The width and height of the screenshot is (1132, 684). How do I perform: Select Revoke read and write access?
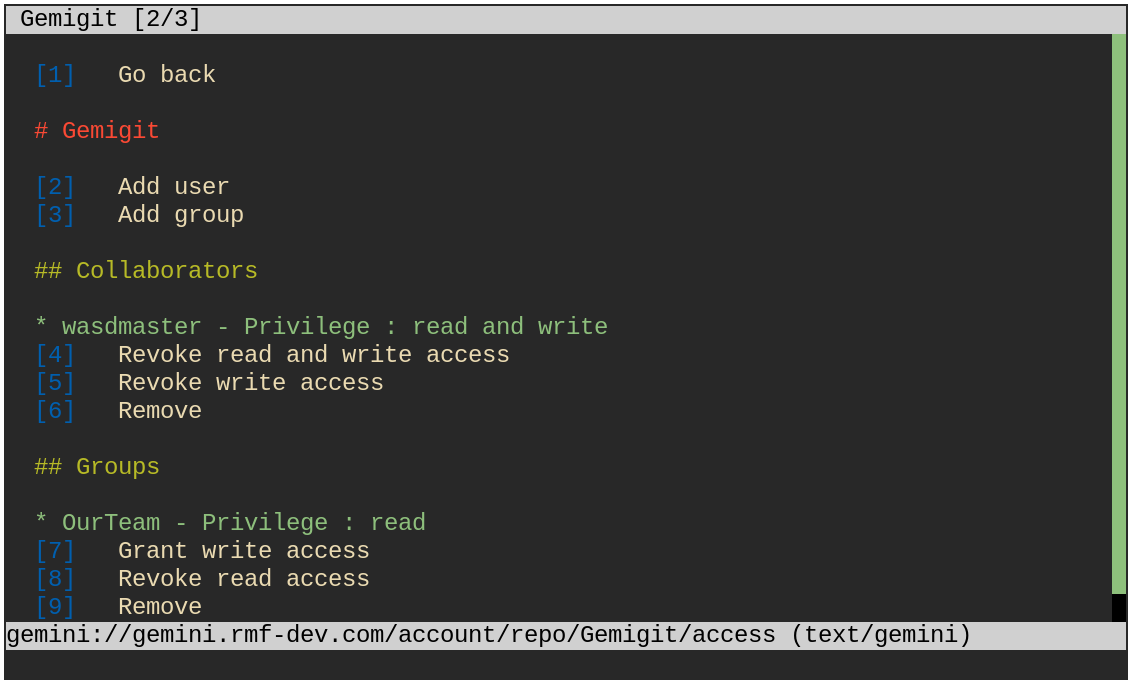pos(313,355)
